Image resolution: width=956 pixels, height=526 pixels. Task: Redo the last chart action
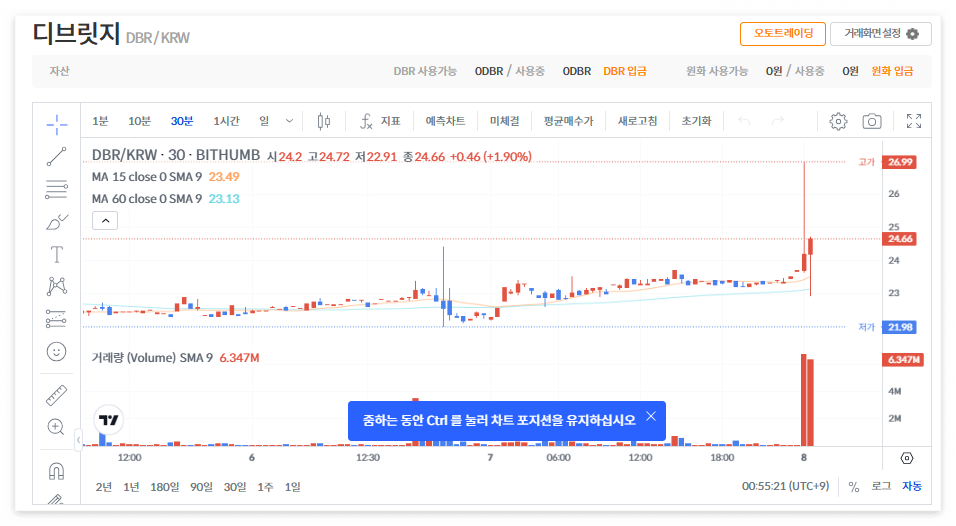point(777,121)
